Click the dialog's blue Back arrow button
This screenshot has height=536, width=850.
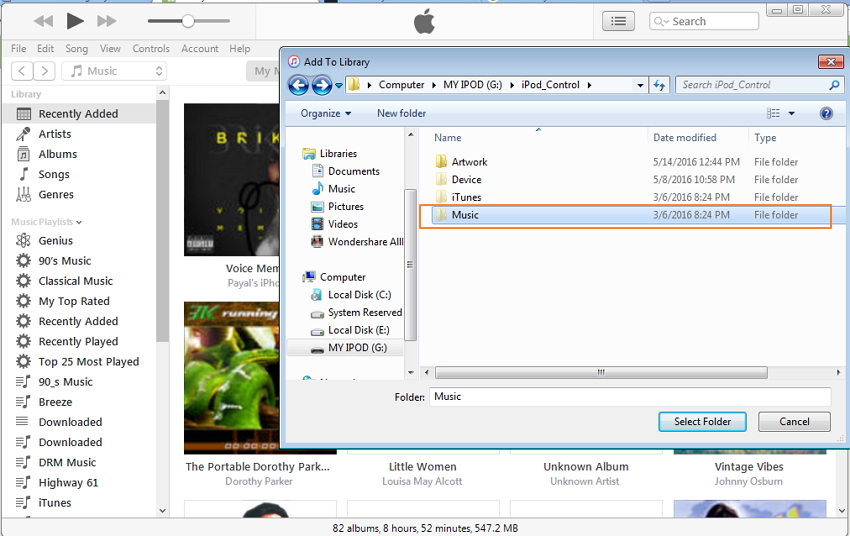299,86
